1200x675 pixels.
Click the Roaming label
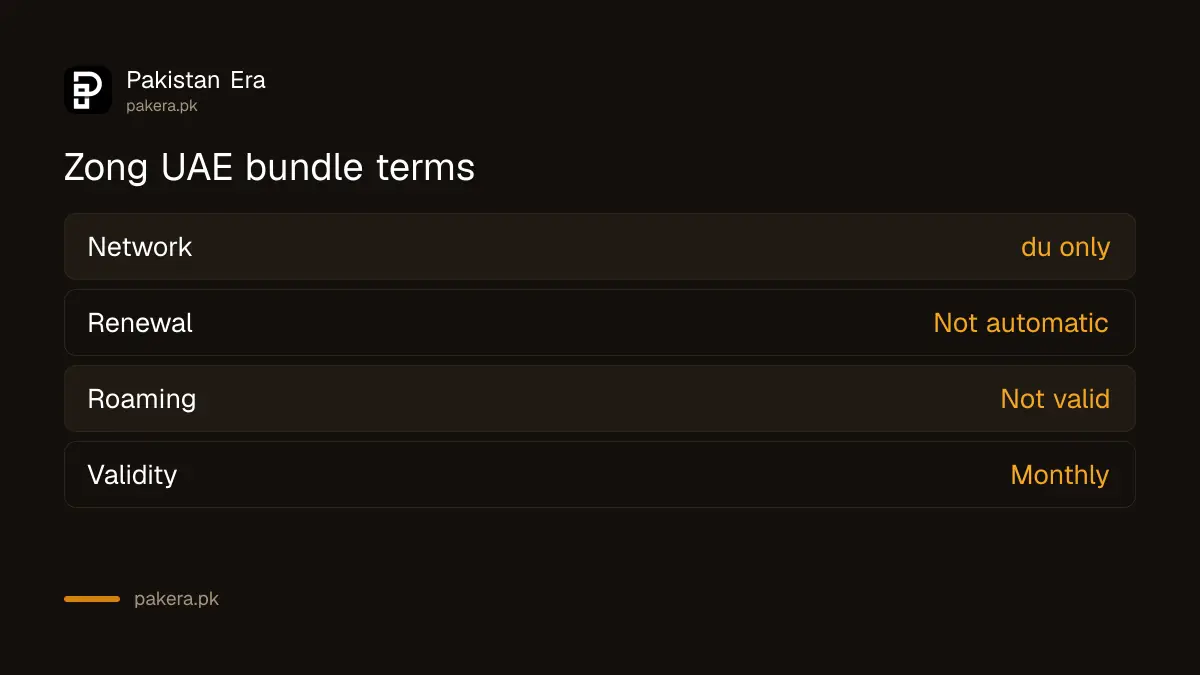point(142,399)
